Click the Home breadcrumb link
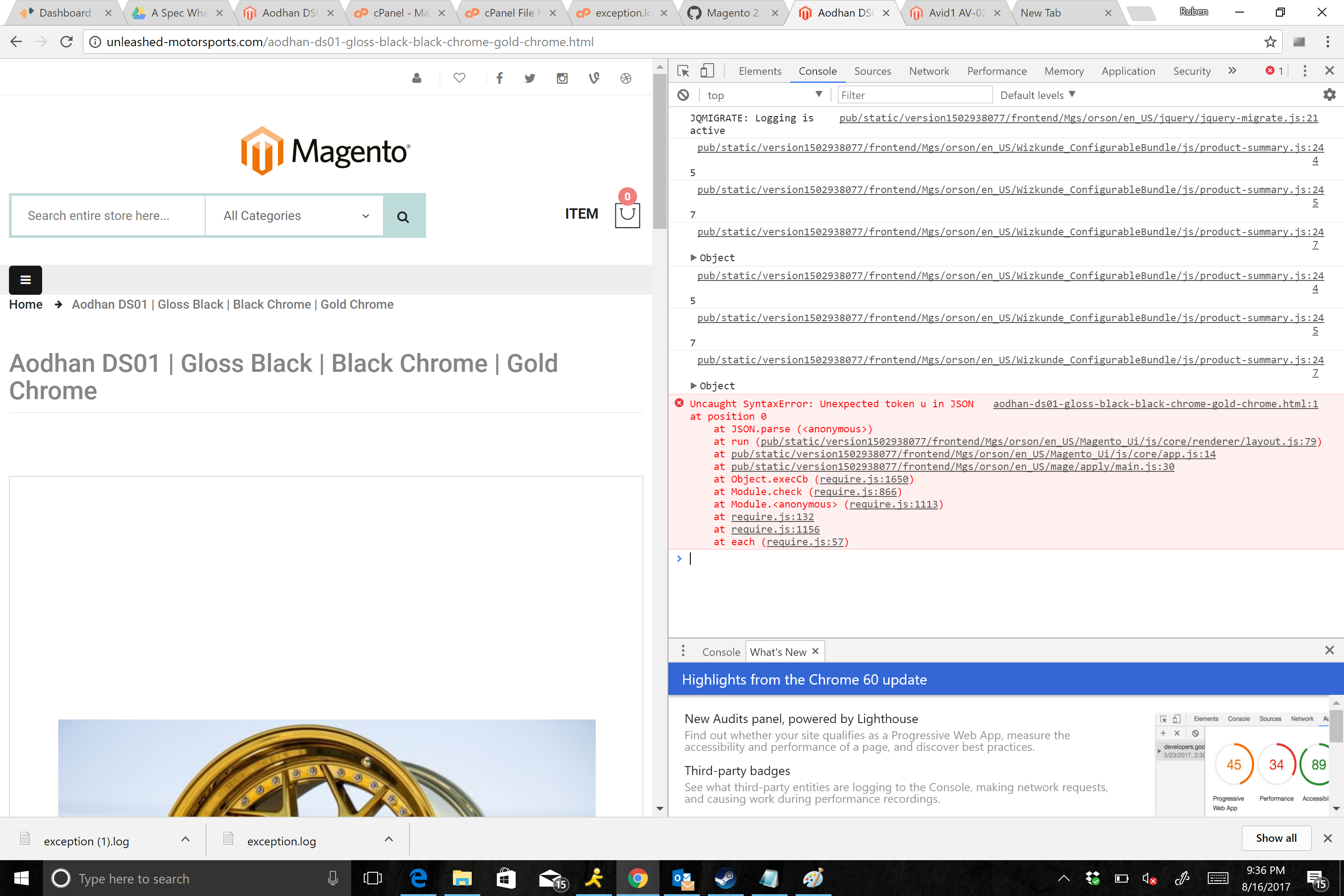The height and width of the screenshot is (896, 1344). pyautogui.click(x=26, y=304)
